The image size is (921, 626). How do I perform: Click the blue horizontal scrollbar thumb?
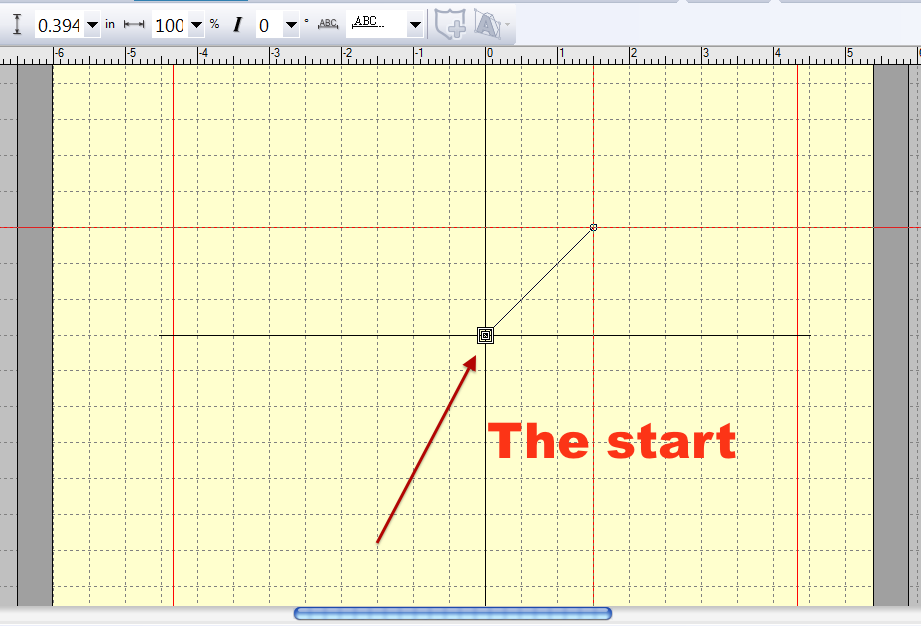pos(453,614)
